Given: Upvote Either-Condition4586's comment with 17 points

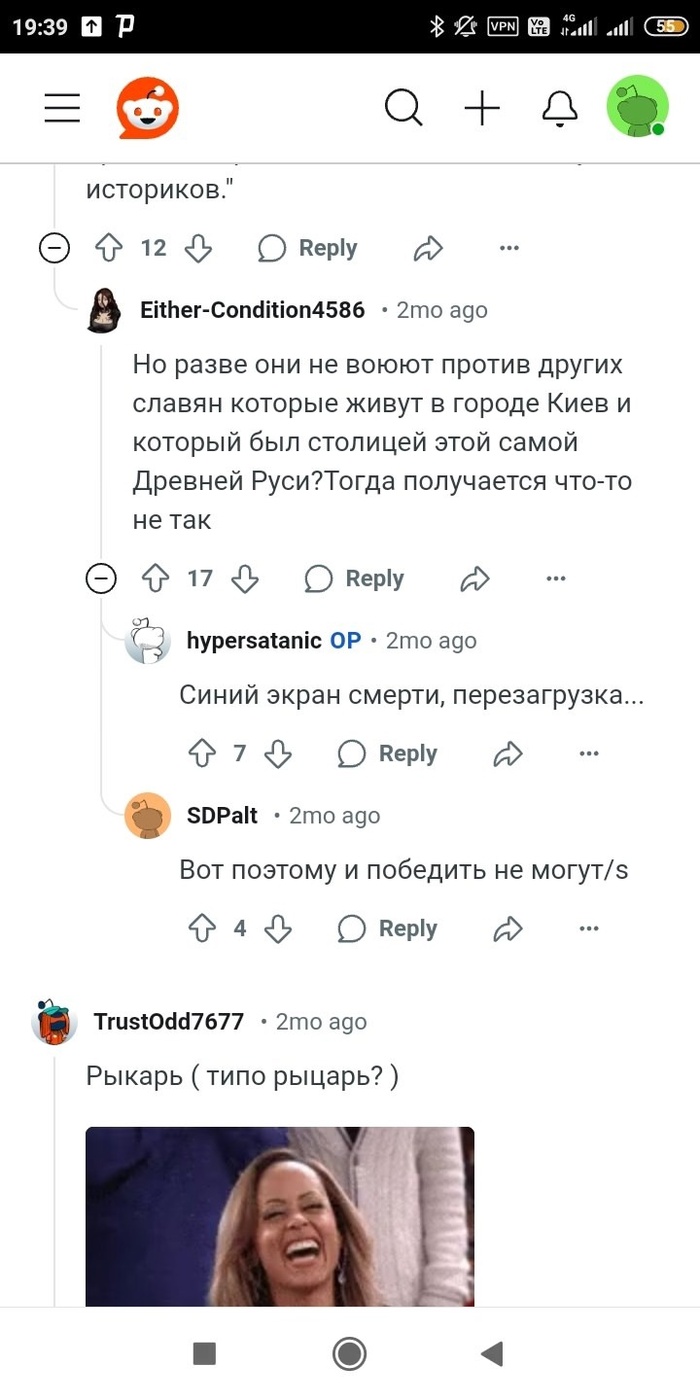Looking at the screenshot, I should pyautogui.click(x=155, y=578).
